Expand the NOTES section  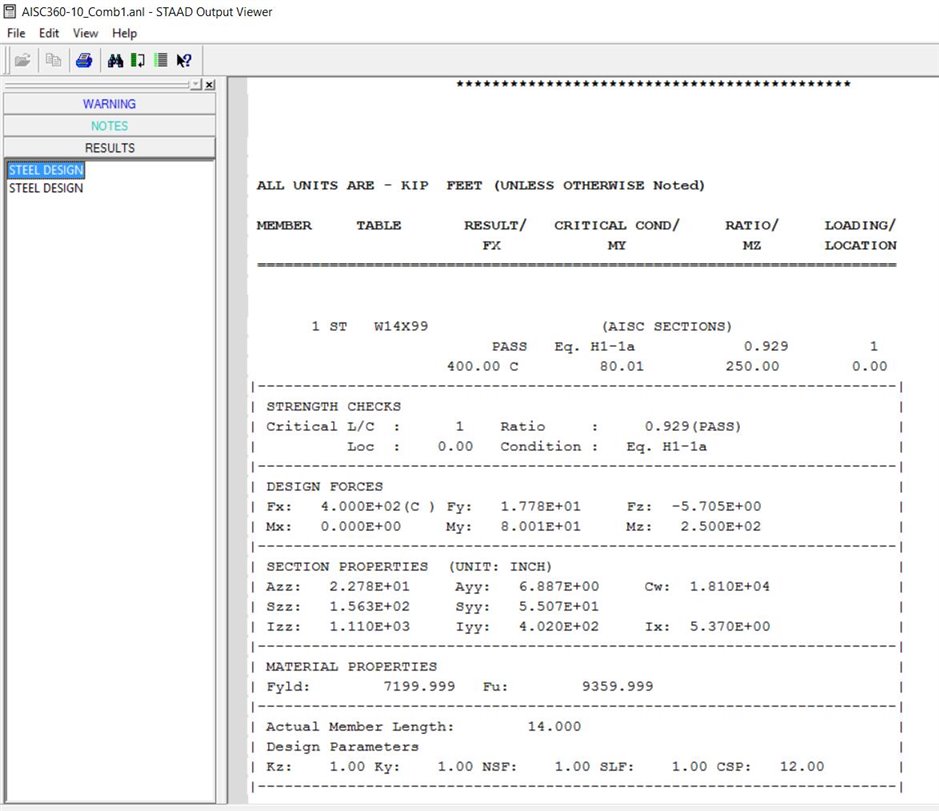point(109,126)
